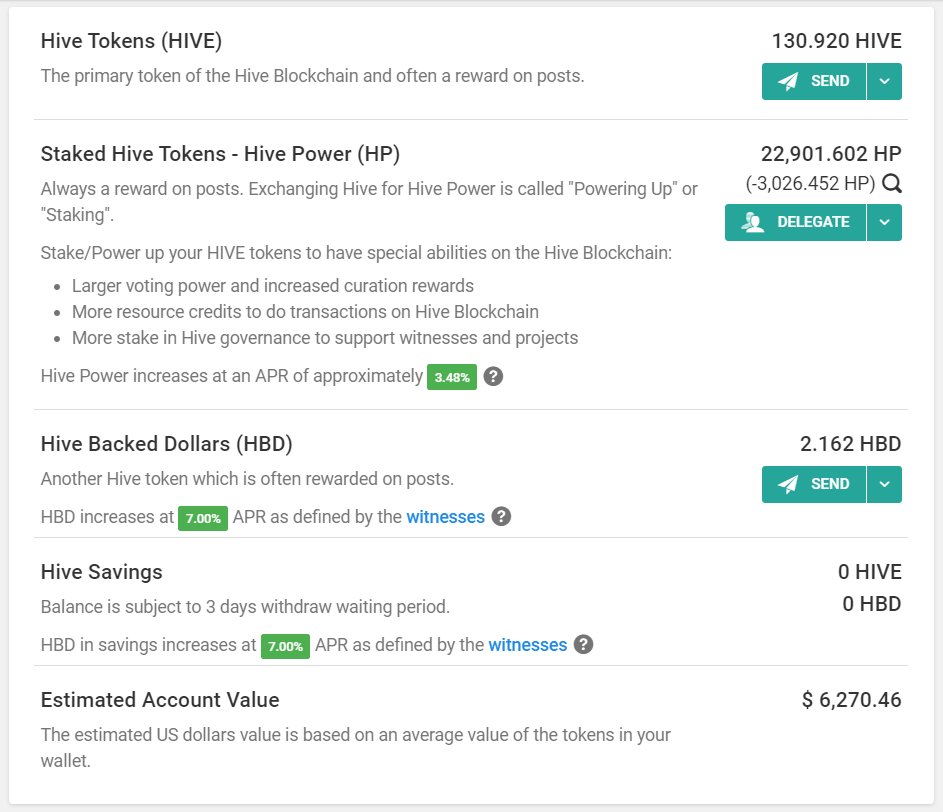Open help icon beside Hive Power 3.48% APR
Viewport: 943px width, 812px height.
(493, 377)
